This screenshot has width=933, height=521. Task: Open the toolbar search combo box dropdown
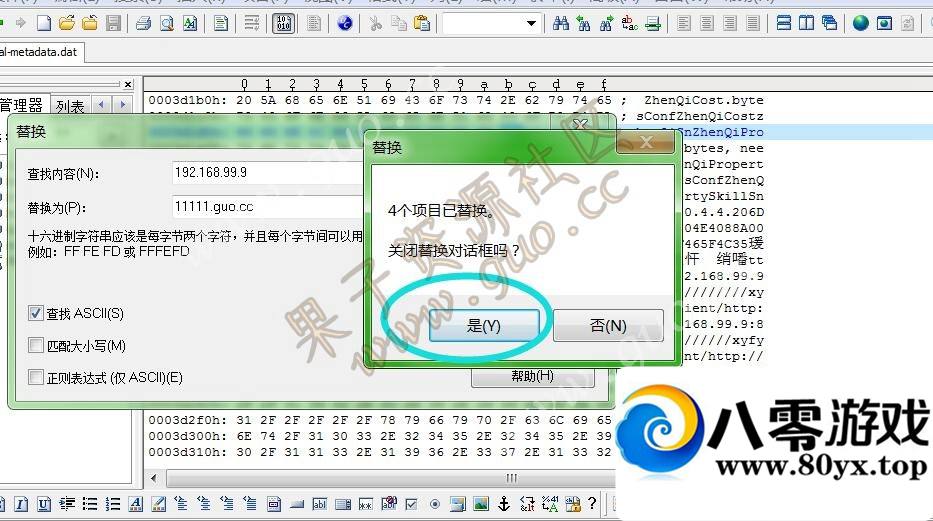[x=531, y=24]
